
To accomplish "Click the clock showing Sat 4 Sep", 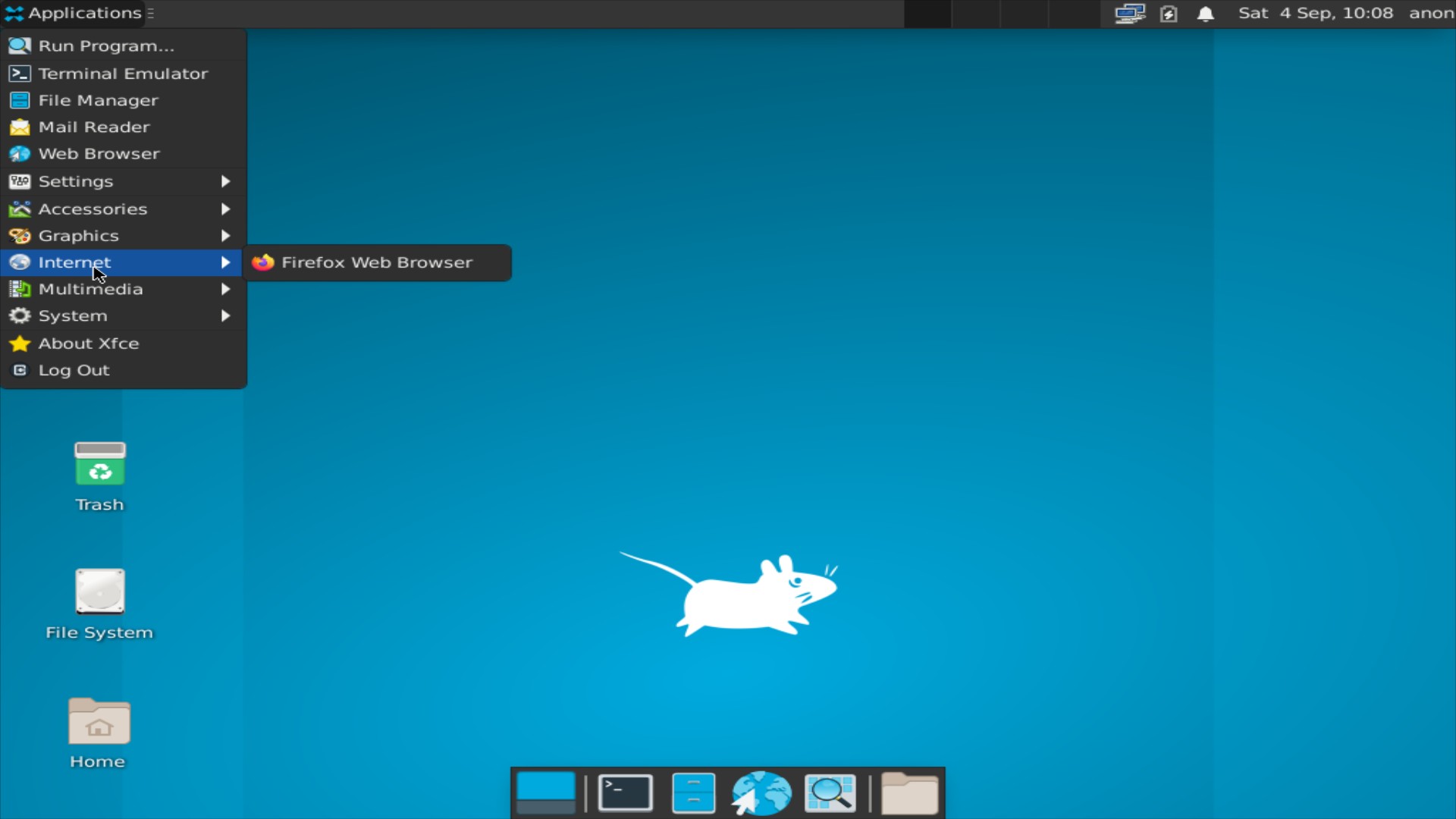I will (x=1316, y=13).
